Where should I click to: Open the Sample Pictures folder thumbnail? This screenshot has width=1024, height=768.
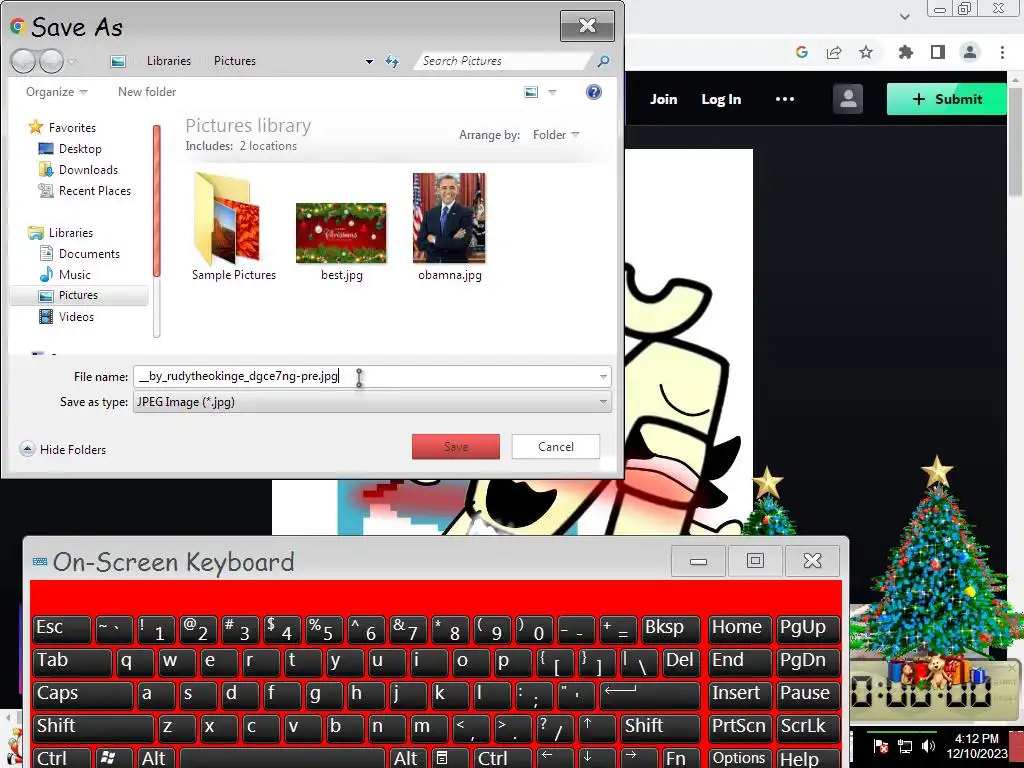pos(234,227)
